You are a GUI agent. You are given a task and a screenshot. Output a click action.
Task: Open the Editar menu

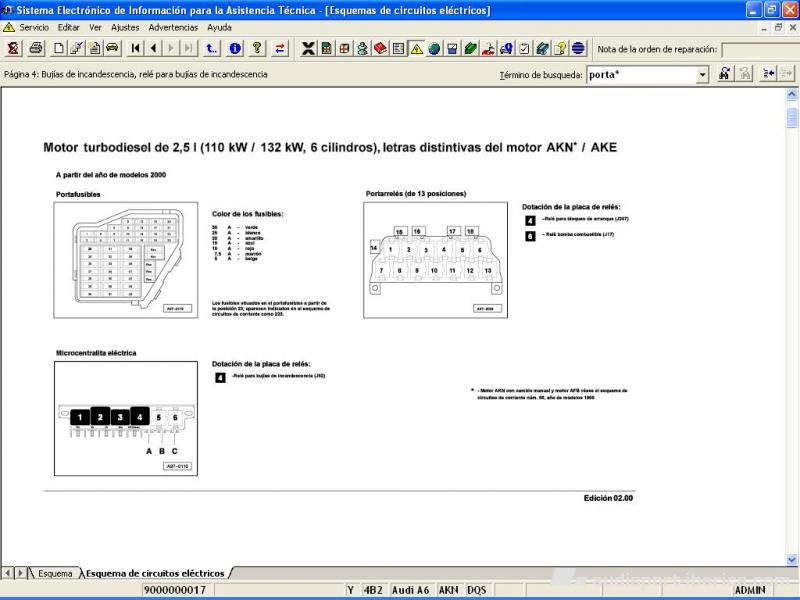coord(68,28)
